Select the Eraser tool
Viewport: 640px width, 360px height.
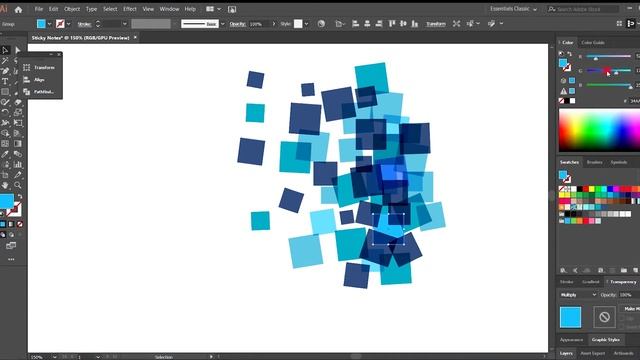point(18,102)
